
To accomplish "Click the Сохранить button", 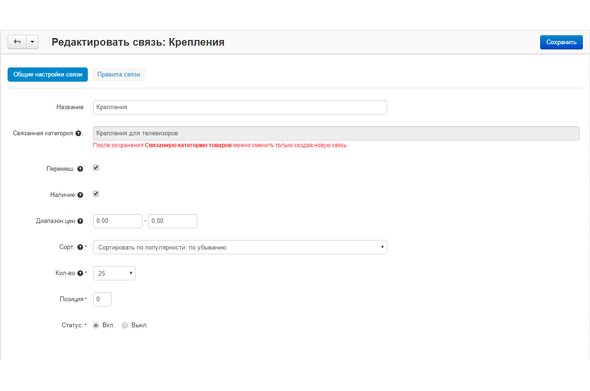I will (x=561, y=42).
